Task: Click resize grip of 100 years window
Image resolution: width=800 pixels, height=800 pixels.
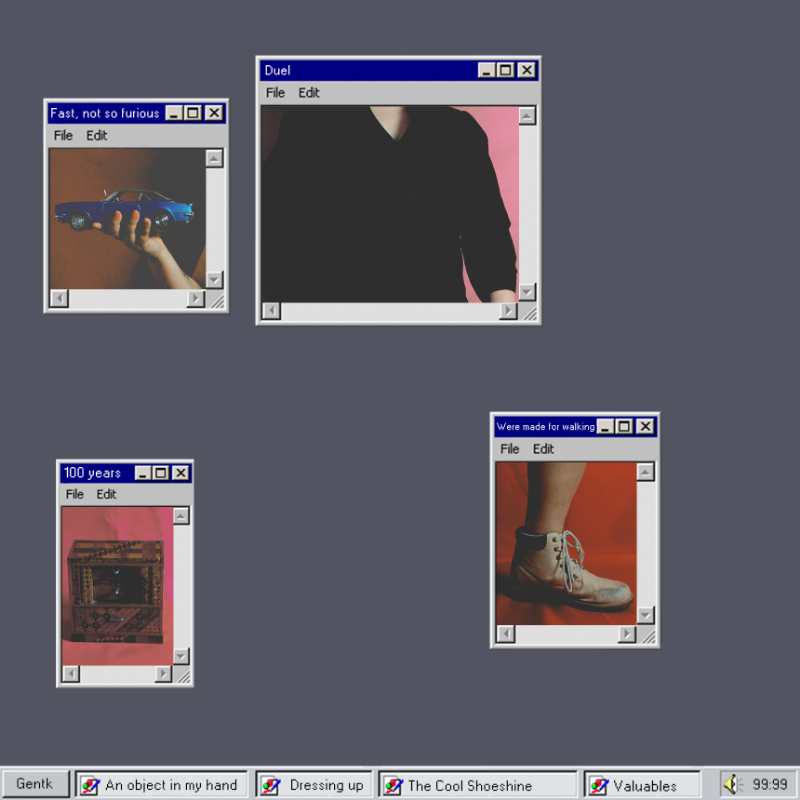Action: tap(183, 675)
